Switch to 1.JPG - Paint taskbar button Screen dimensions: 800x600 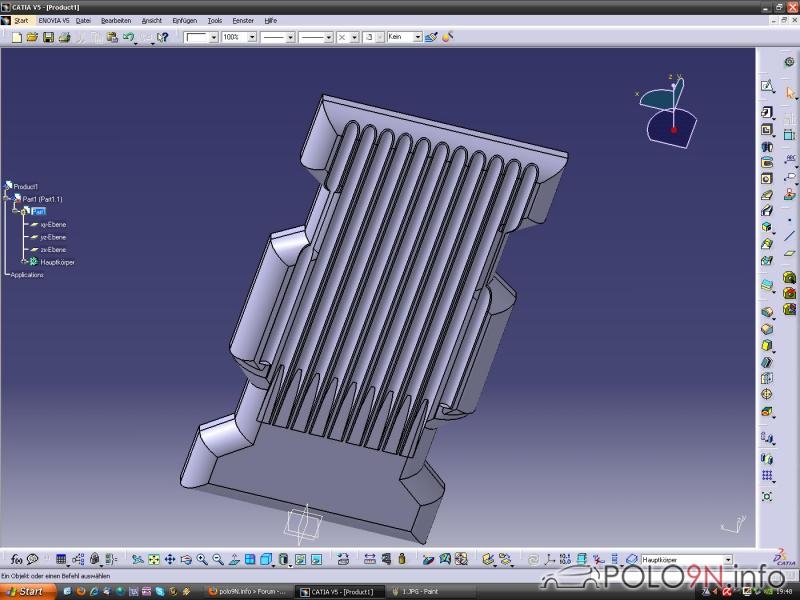420,592
